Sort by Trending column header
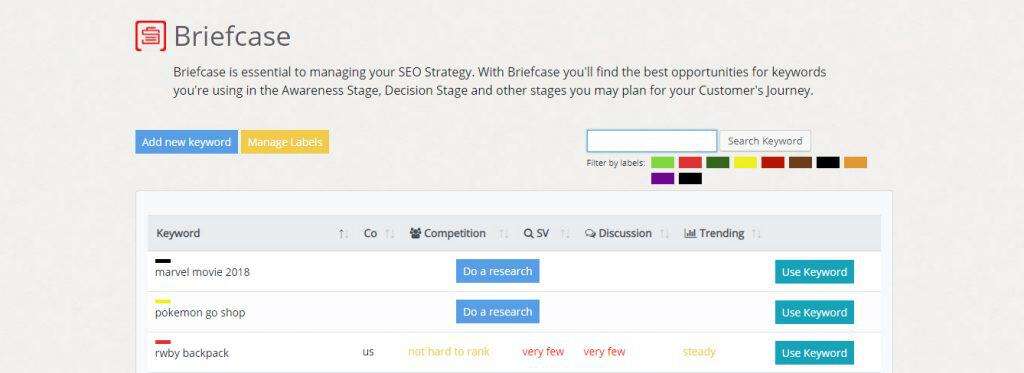This screenshot has height=373, width=1024. [714, 233]
